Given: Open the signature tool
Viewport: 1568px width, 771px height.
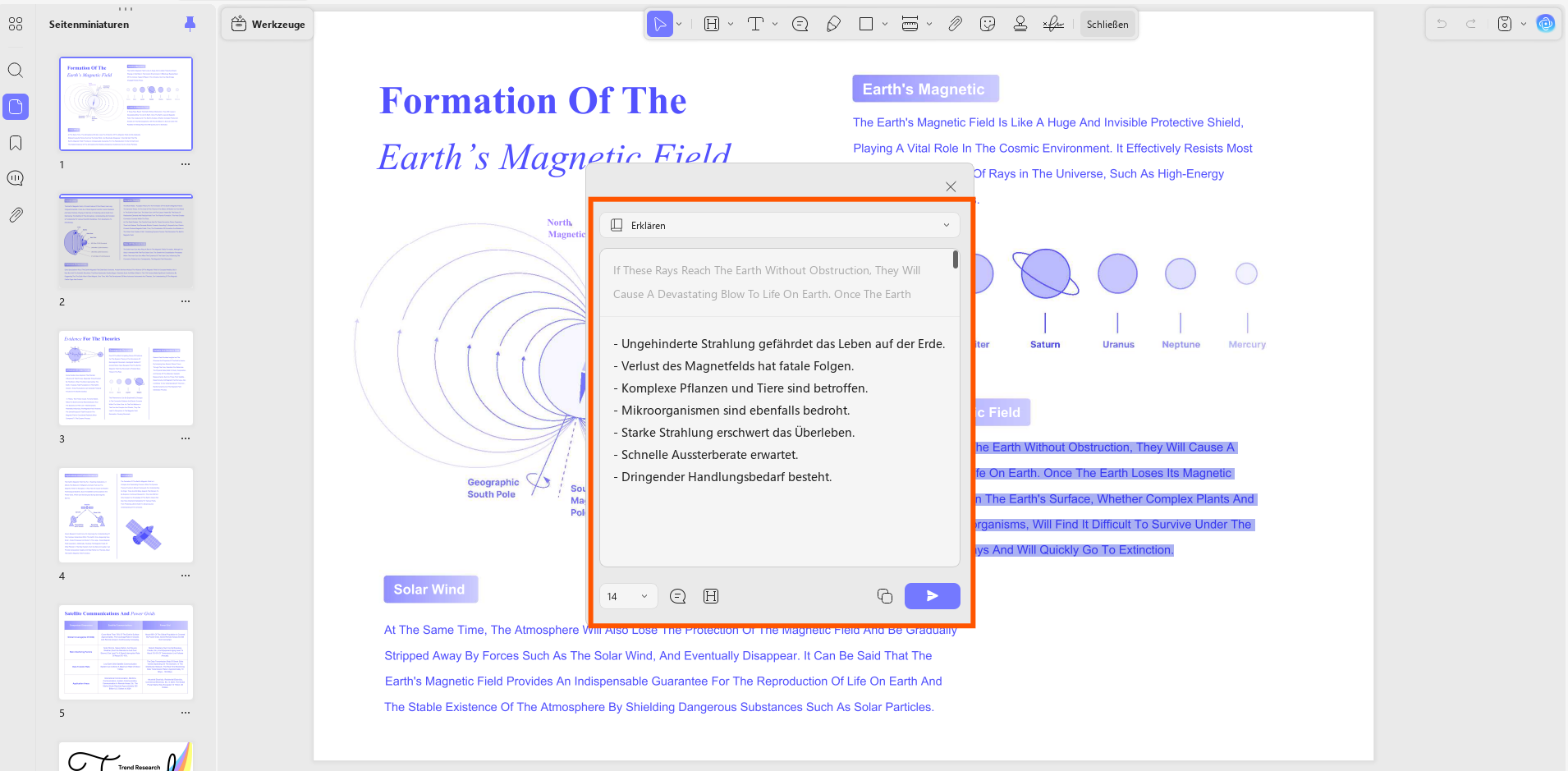Looking at the screenshot, I should pos(1053,25).
